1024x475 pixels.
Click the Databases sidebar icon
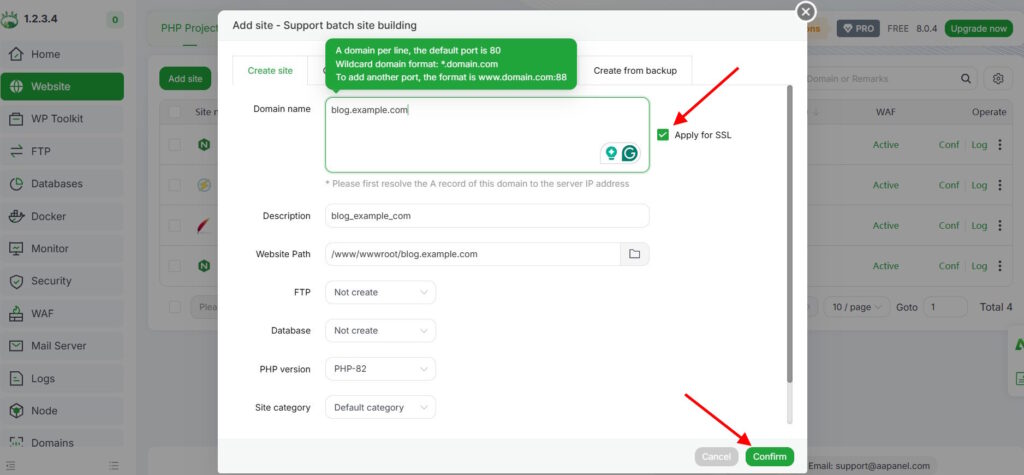click(x=16, y=184)
